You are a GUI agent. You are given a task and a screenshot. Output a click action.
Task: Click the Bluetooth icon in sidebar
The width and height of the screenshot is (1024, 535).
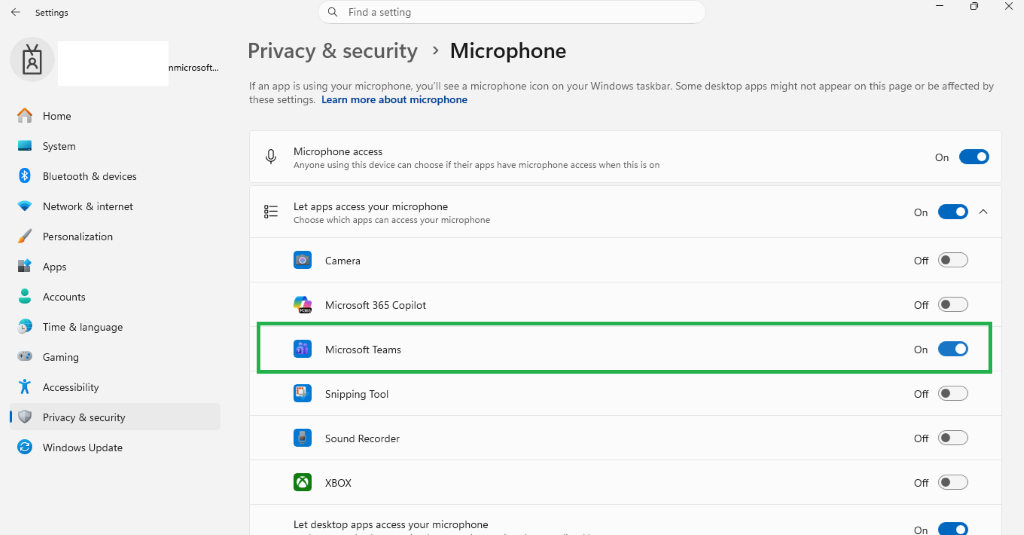tap(25, 176)
